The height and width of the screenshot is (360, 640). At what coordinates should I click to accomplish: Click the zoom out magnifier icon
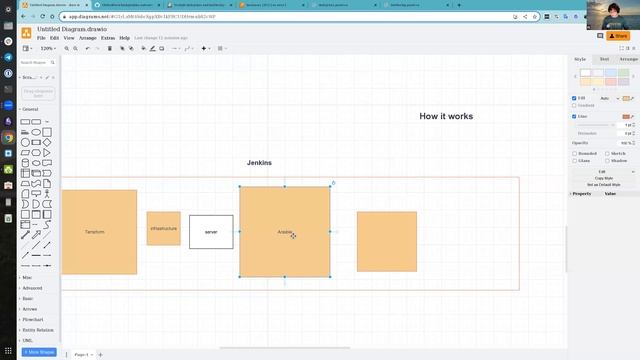76,49
